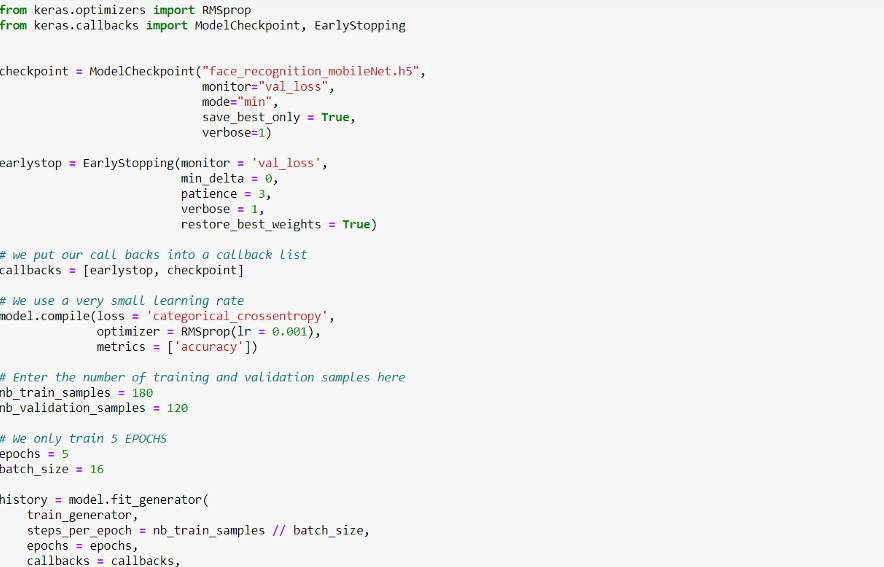The image size is (884, 567).
Task: Click the 'val_loss' string in EarlyStopping
Action: pyautogui.click(x=286, y=163)
